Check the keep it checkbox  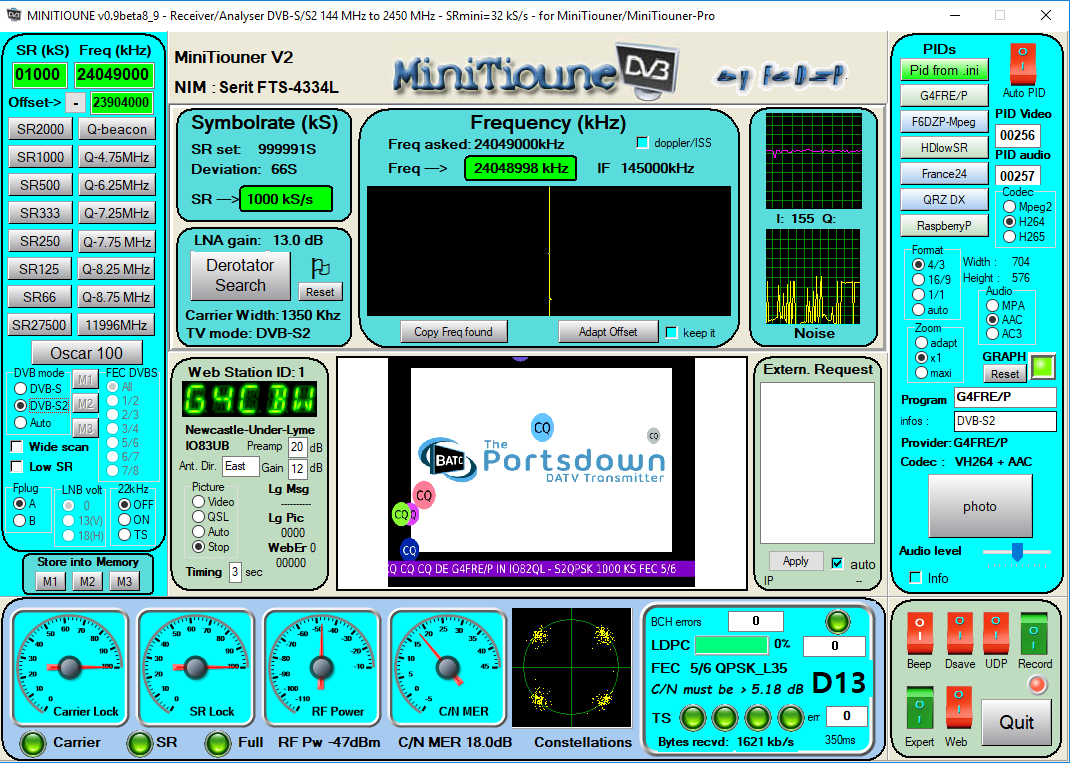[x=671, y=332]
